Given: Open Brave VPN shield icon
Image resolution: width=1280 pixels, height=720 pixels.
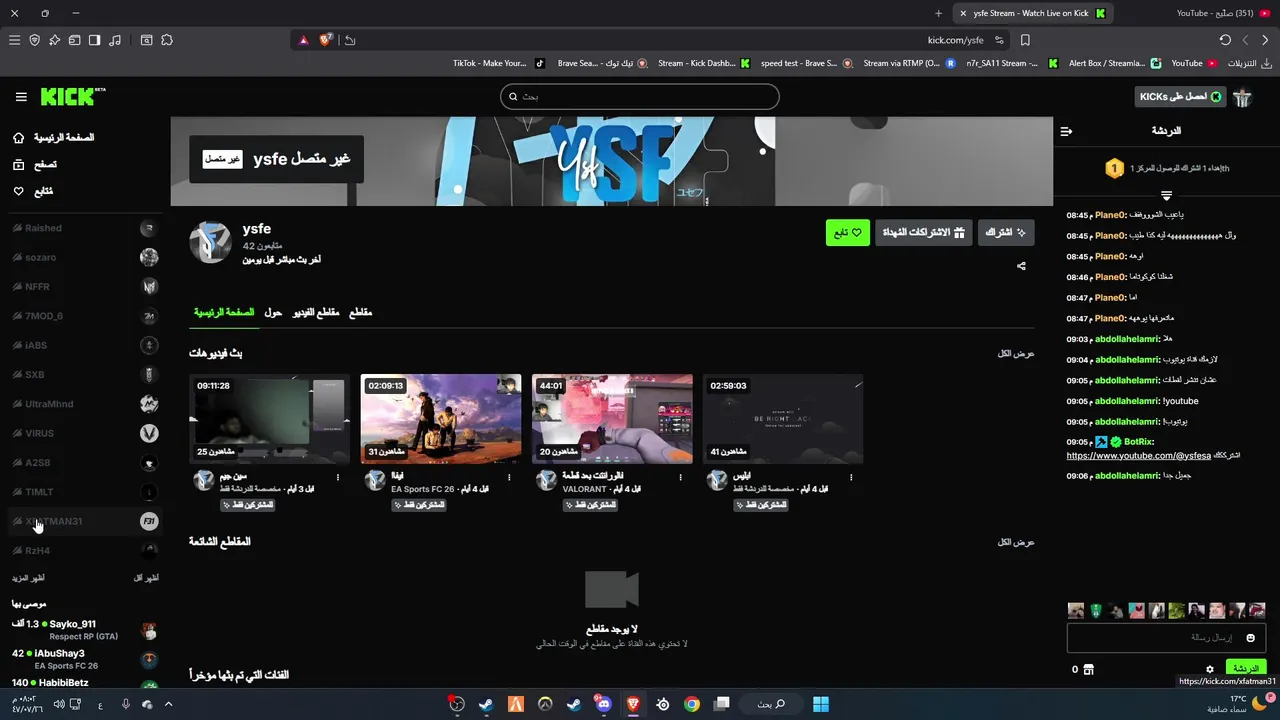Looking at the screenshot, I should (35, 40).
